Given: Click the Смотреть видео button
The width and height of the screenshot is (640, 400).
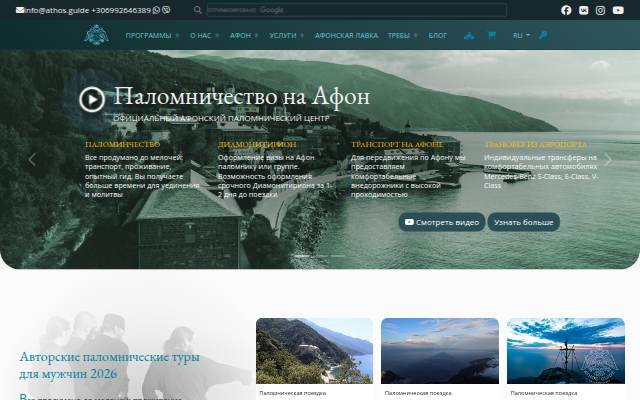Looking at the screenshot, I should pyautogui.click(x=442, y=222).
